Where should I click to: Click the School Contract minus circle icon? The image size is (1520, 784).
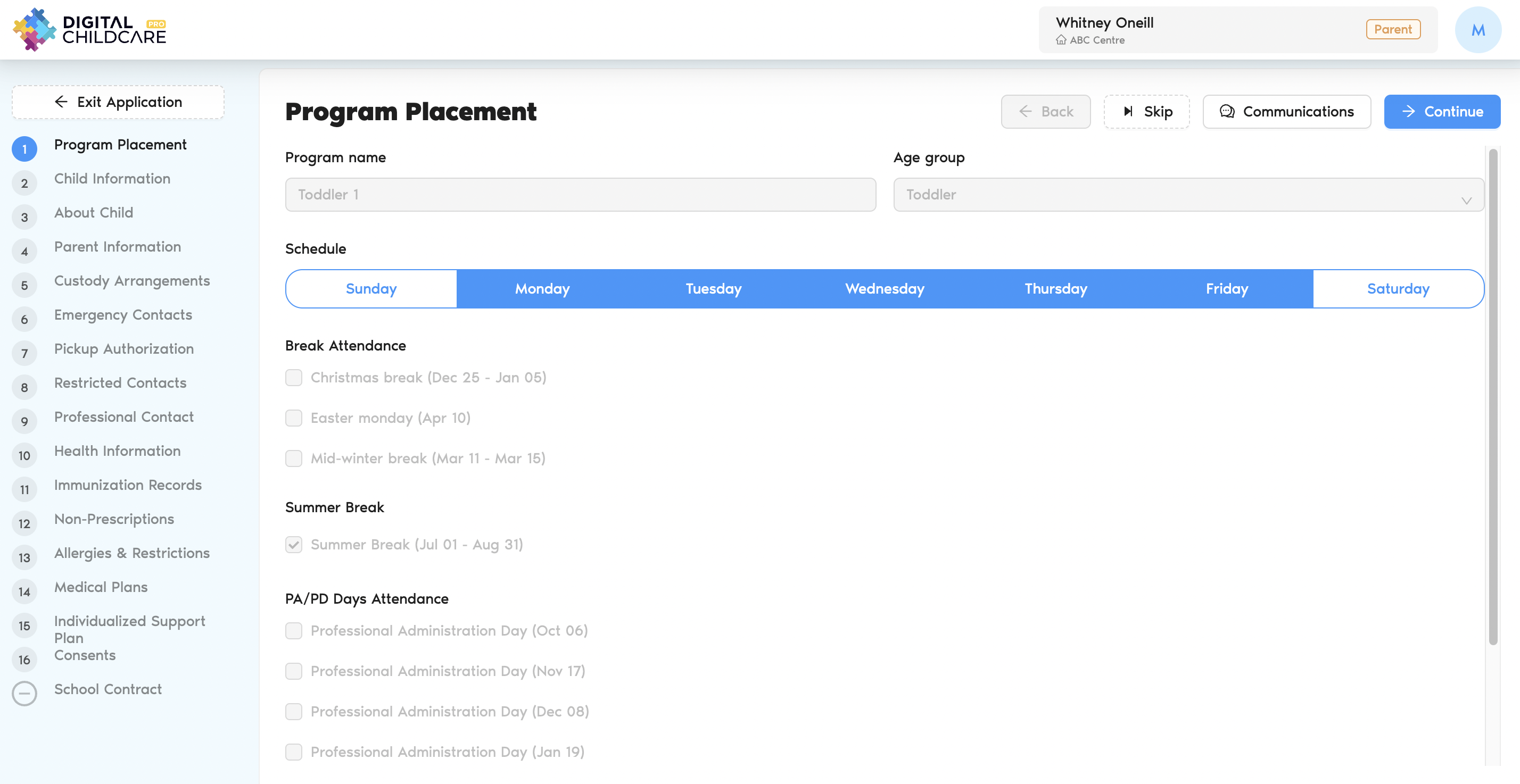(24, 693)
